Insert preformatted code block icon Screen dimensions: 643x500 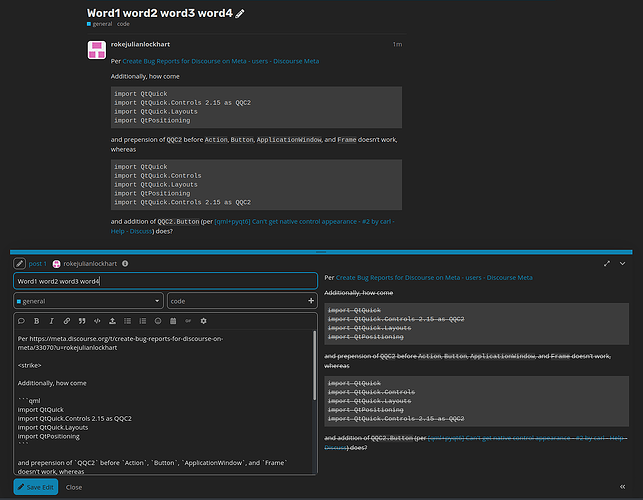click(97, 321)
